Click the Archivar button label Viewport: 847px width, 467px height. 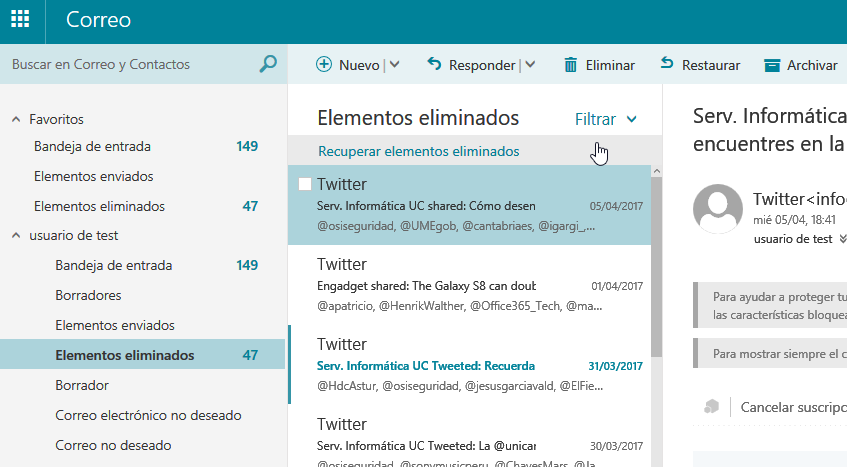[812, 65]
